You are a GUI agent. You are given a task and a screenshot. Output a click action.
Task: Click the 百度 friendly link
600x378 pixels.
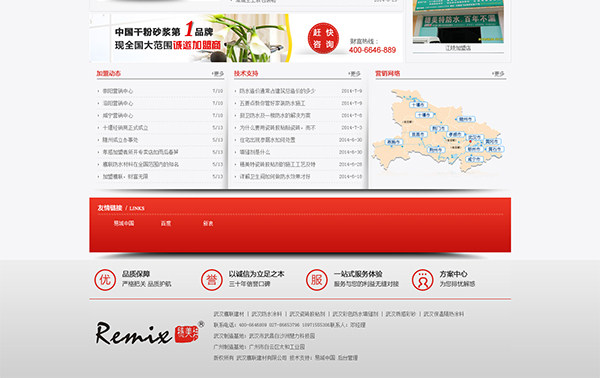(166, 223)
